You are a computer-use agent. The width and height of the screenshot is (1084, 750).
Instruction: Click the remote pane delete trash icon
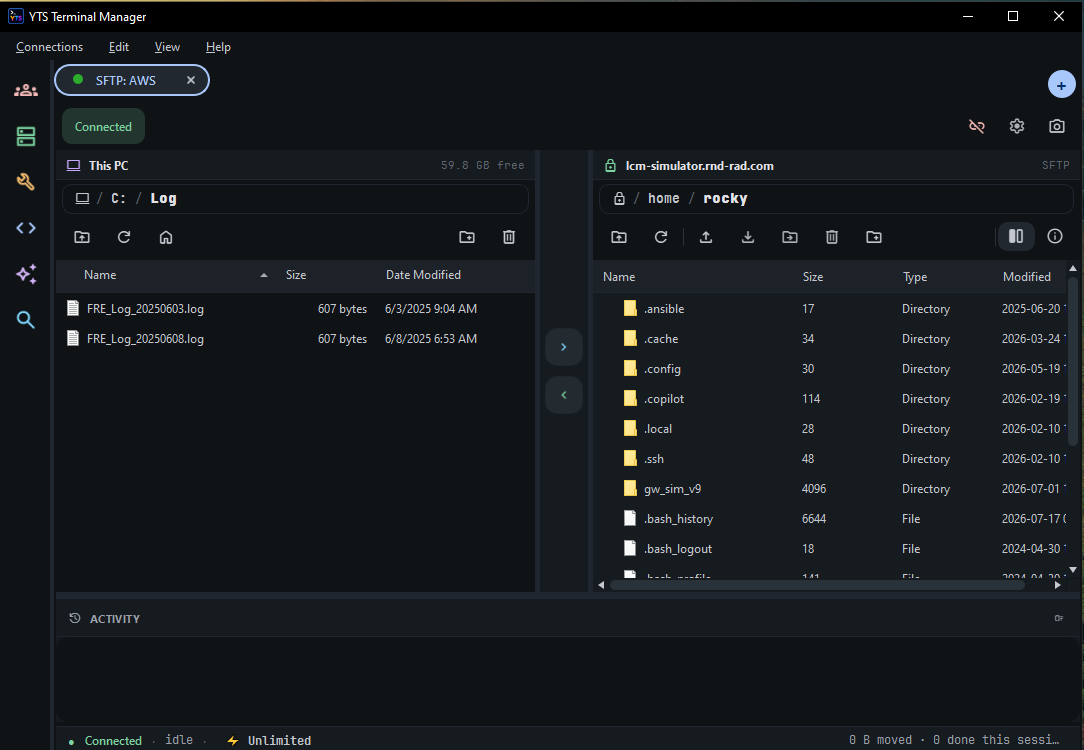tap(832, 237)
